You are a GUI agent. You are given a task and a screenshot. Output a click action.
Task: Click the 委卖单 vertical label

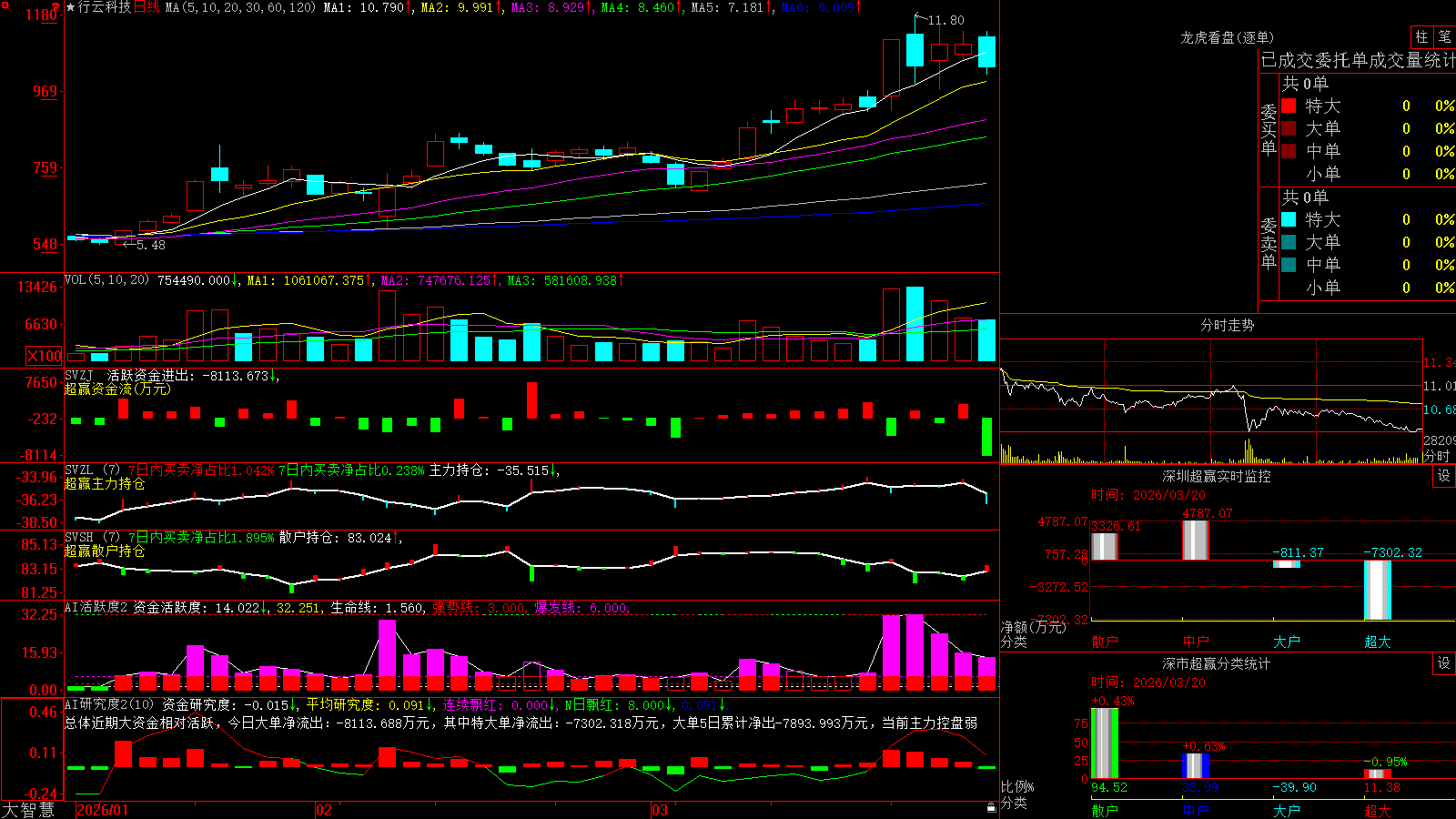(x=1269, y=244)
